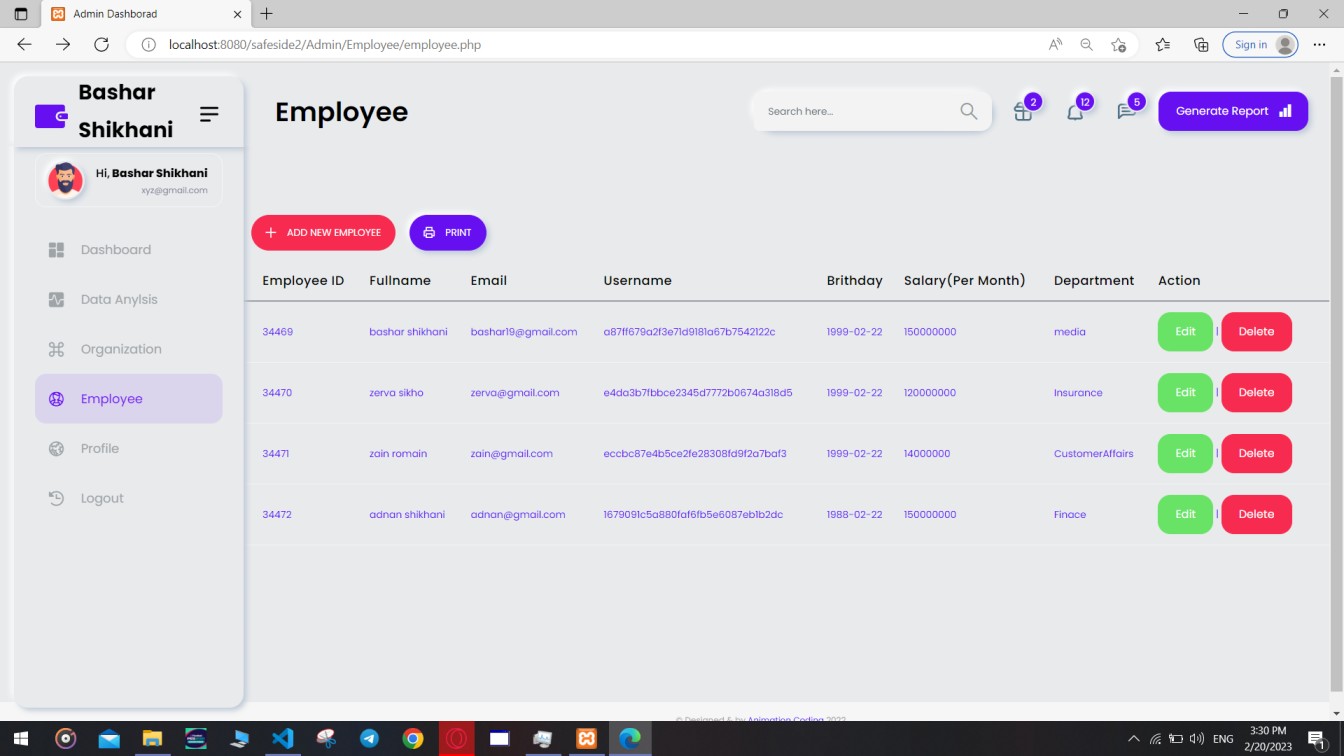The height and width of the screenshot is (756, 1344).
Task: Click the Generate Report button
Action: click(1232, 111)
